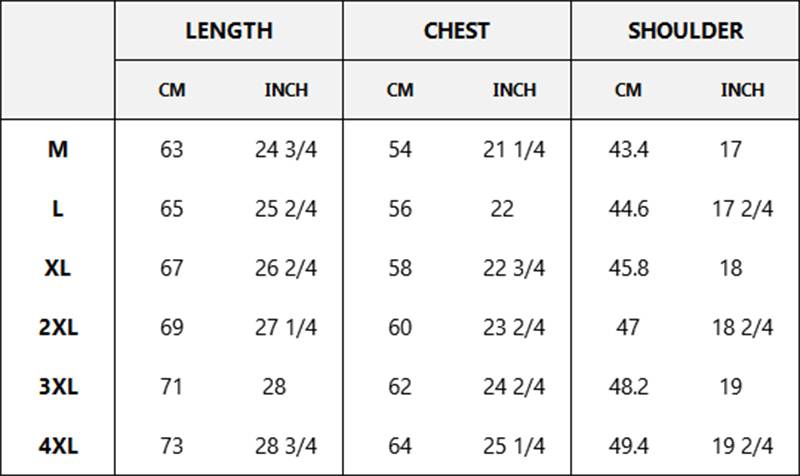Click the SHOULDER column header
Image resolution: width=800 pixels, height=476 pixels.
(685, 31)
